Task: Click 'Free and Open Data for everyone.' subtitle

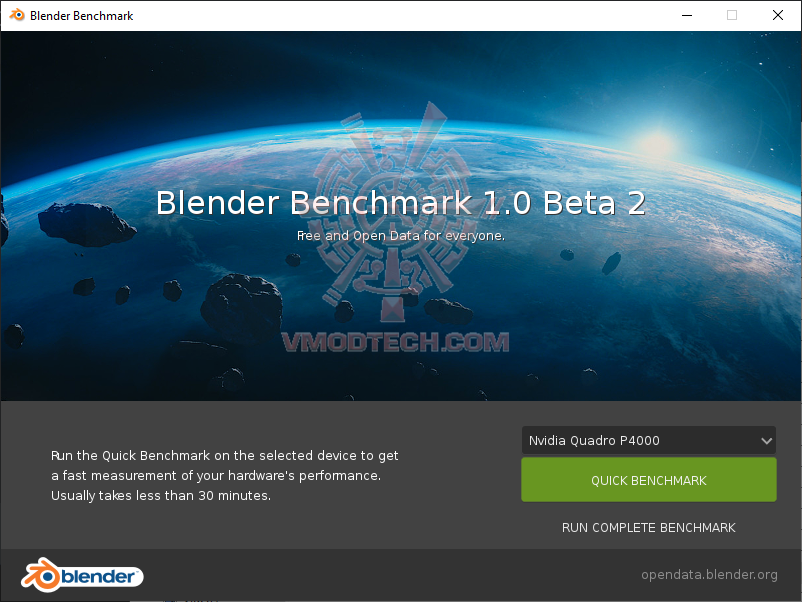Action: click(401, 236)
